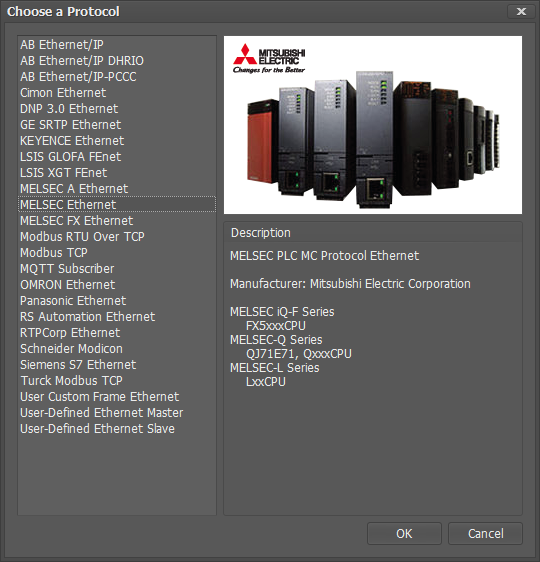Pick DNP 3.0 Ethernet from list
This screenshot has width=540, height=562.
[117, 109]
